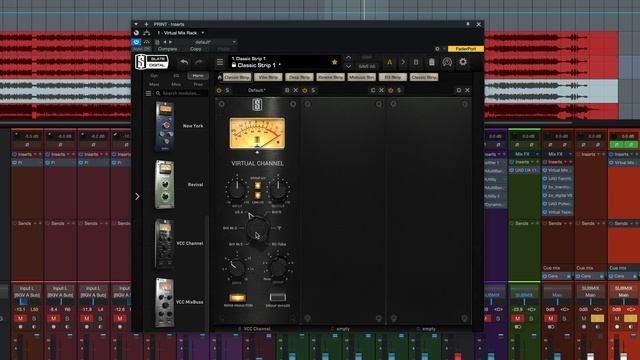Open the Slate preset hamburger menu
This screenshot has height=360, width=640.
220,62
